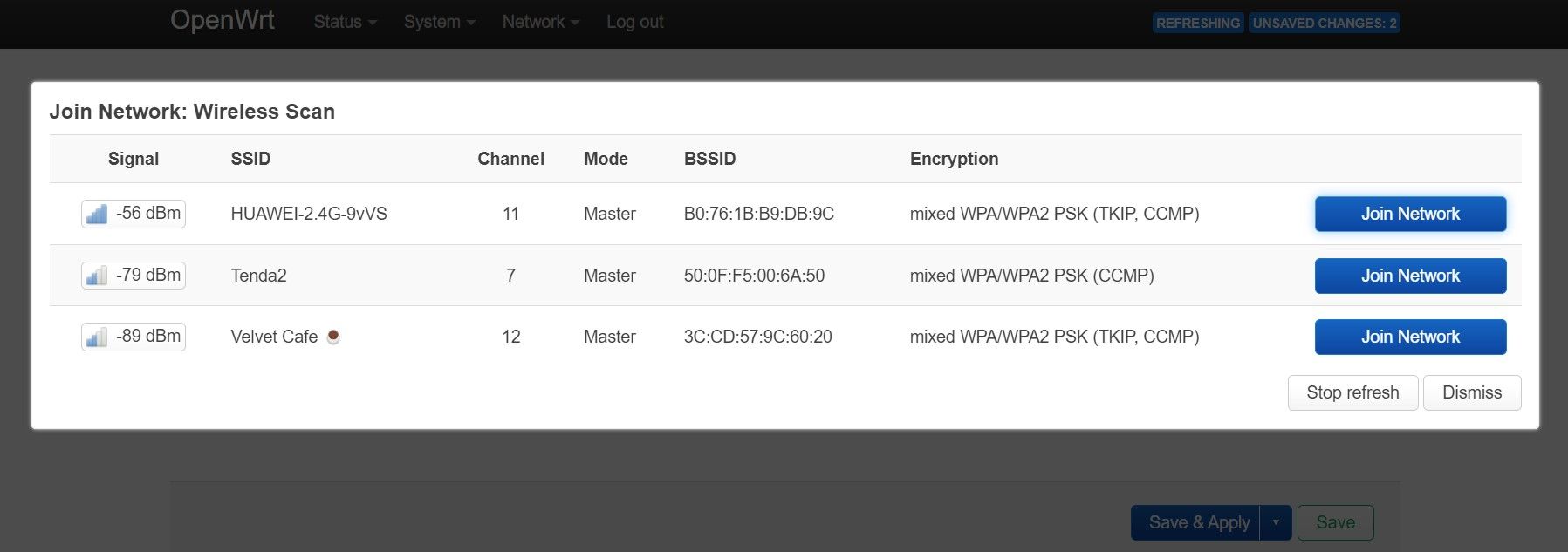
Task: Click Save & Apply
Action: coord(1199,521)
